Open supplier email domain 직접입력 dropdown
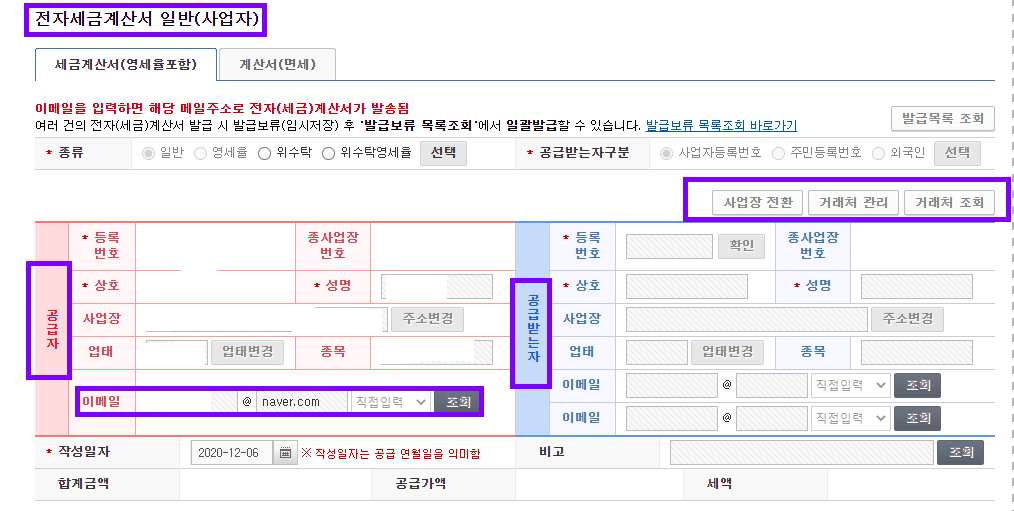 point(391,402)
